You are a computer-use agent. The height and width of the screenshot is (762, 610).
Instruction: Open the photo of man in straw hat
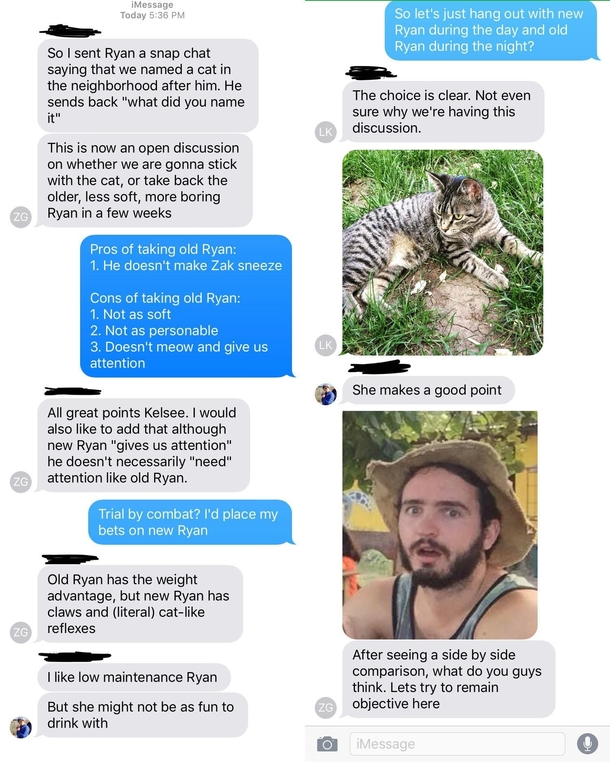click(x=440, y=525)
